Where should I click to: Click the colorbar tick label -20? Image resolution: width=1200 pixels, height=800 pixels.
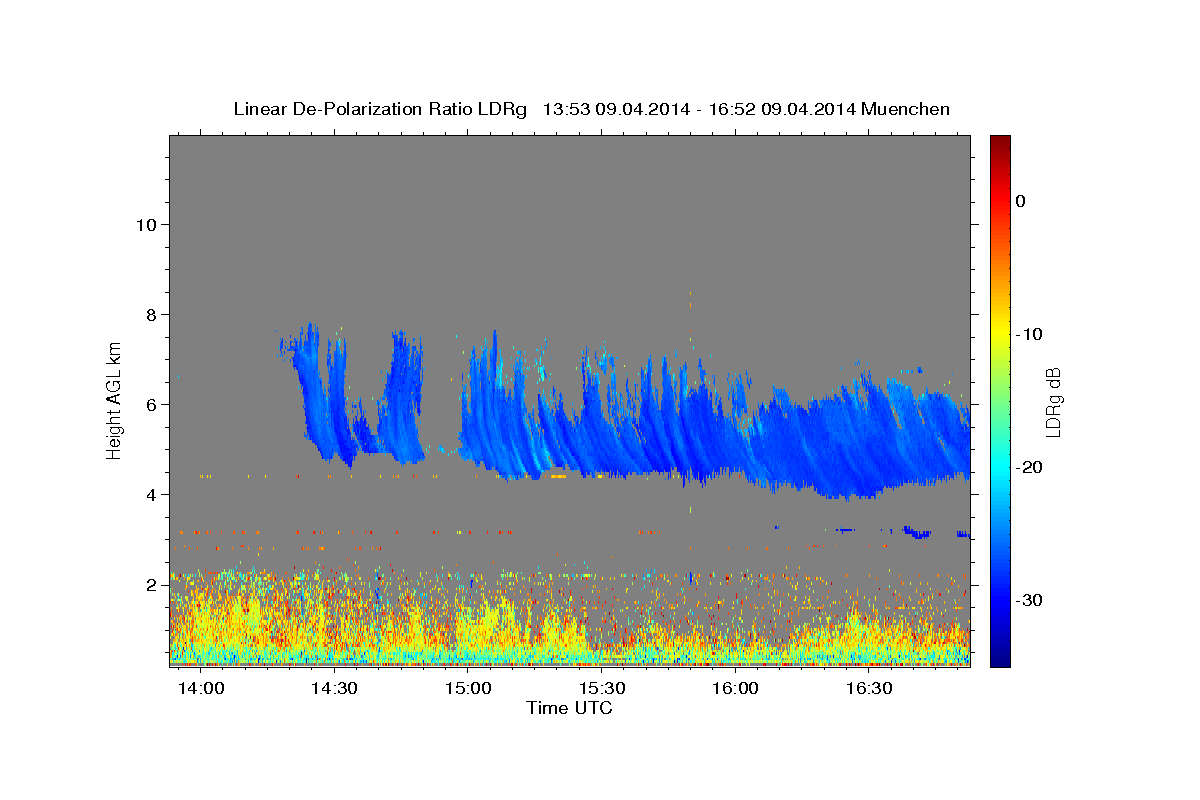(x=1030, y=467)
